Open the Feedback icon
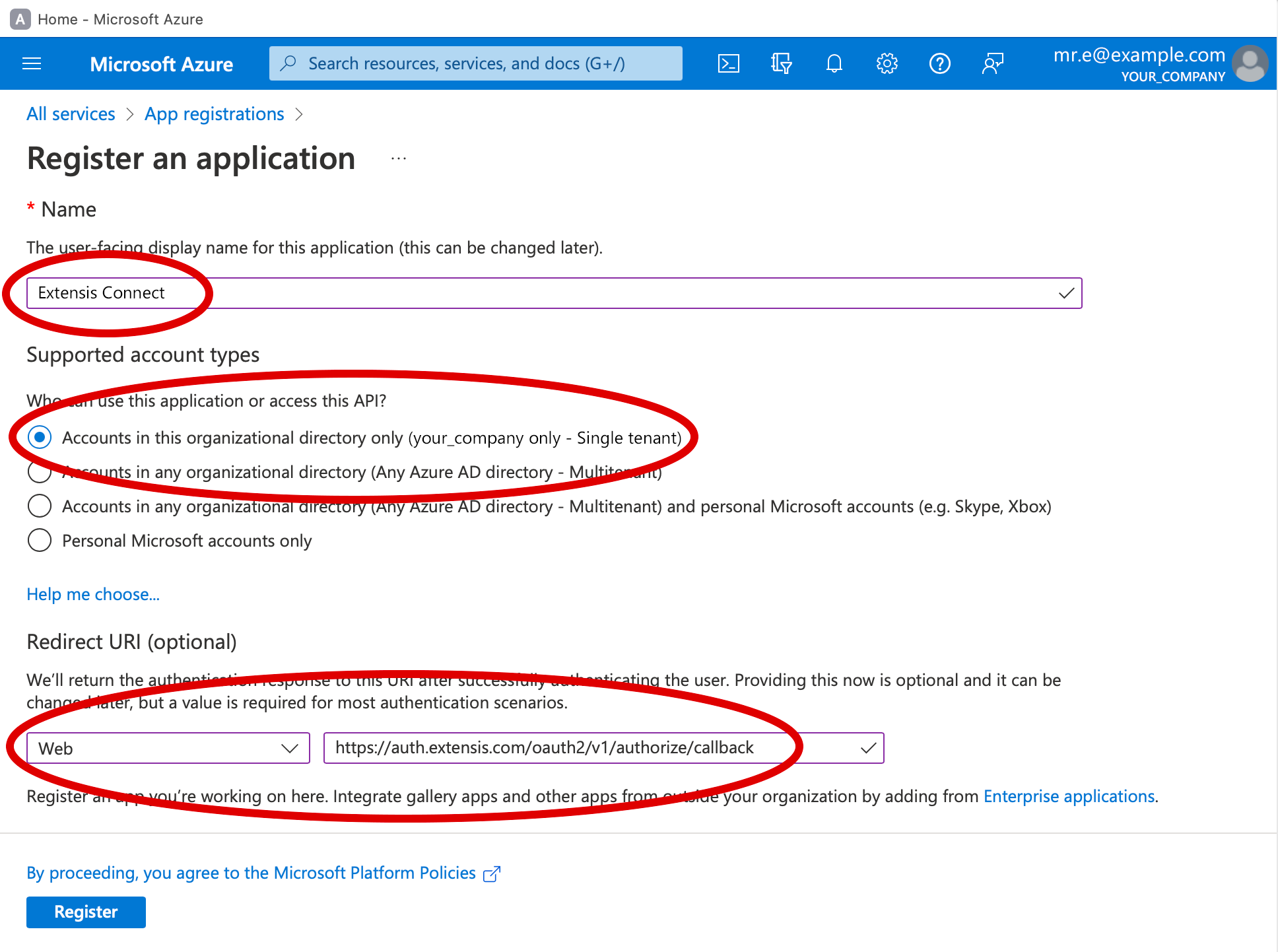The width and height of the screenshot is (1278, 952). click(x=992, y=63)
